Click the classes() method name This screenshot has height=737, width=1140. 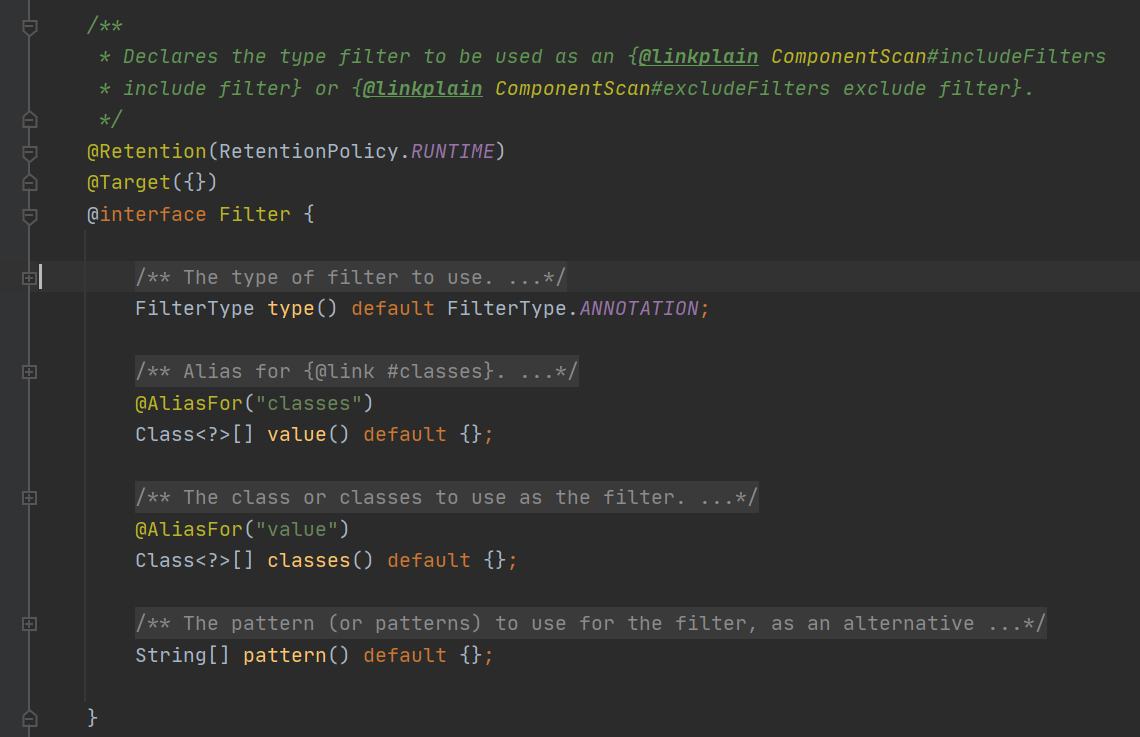point(309,560)
